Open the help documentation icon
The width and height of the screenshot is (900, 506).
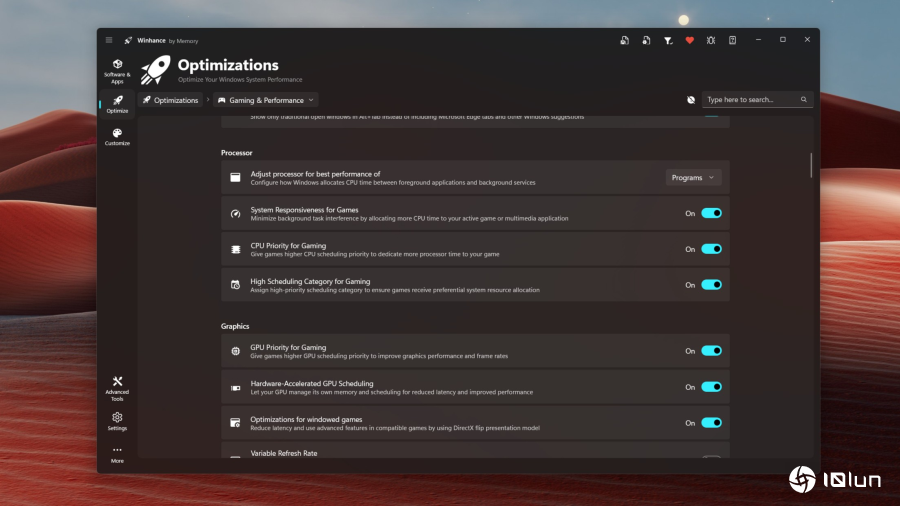[x=732, y=40]
